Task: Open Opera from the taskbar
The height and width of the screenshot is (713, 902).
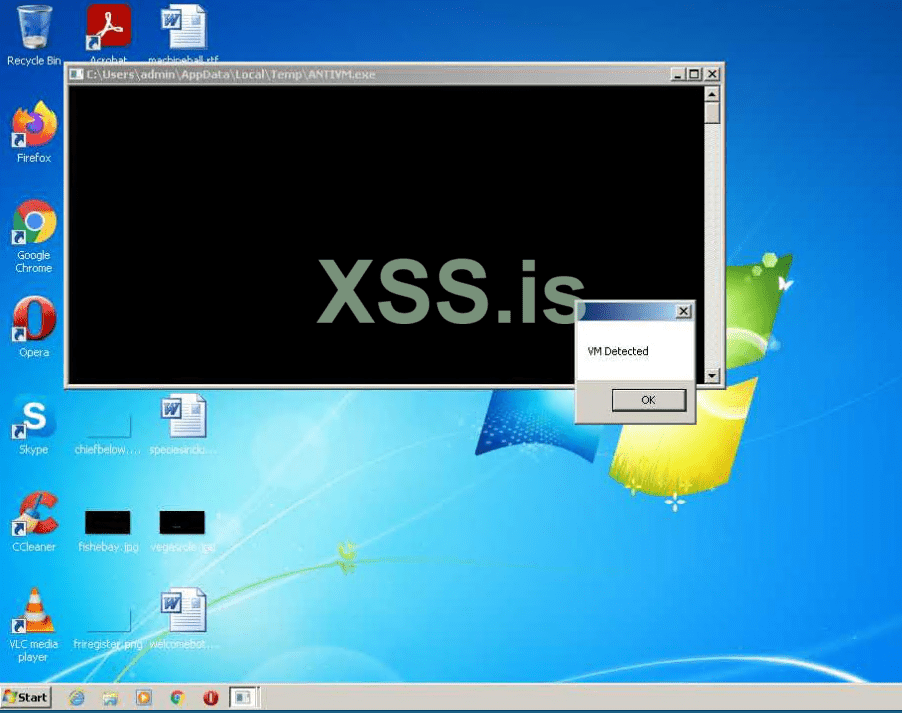Action: point(211,698)
